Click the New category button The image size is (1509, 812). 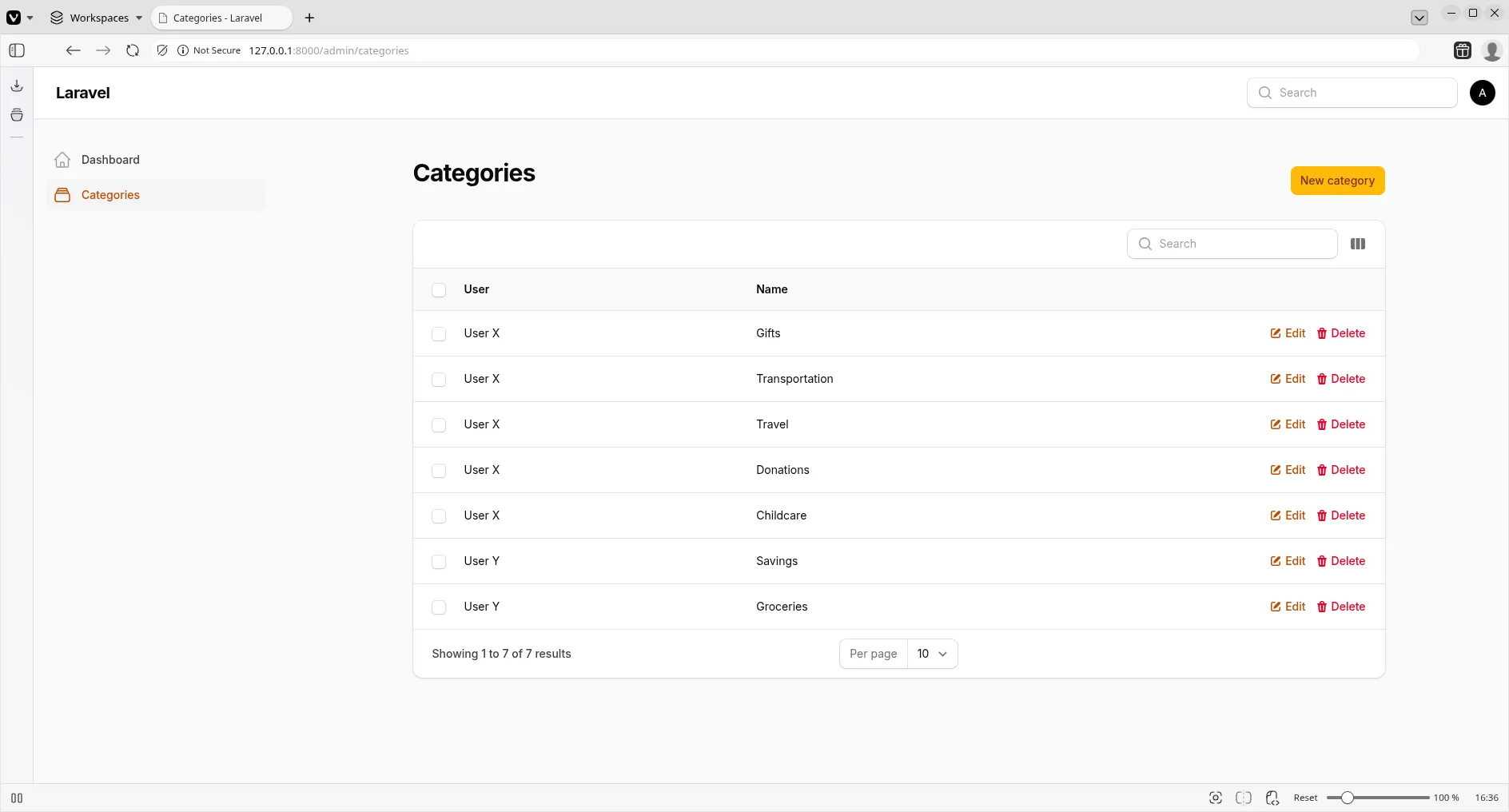[1337, 181]
